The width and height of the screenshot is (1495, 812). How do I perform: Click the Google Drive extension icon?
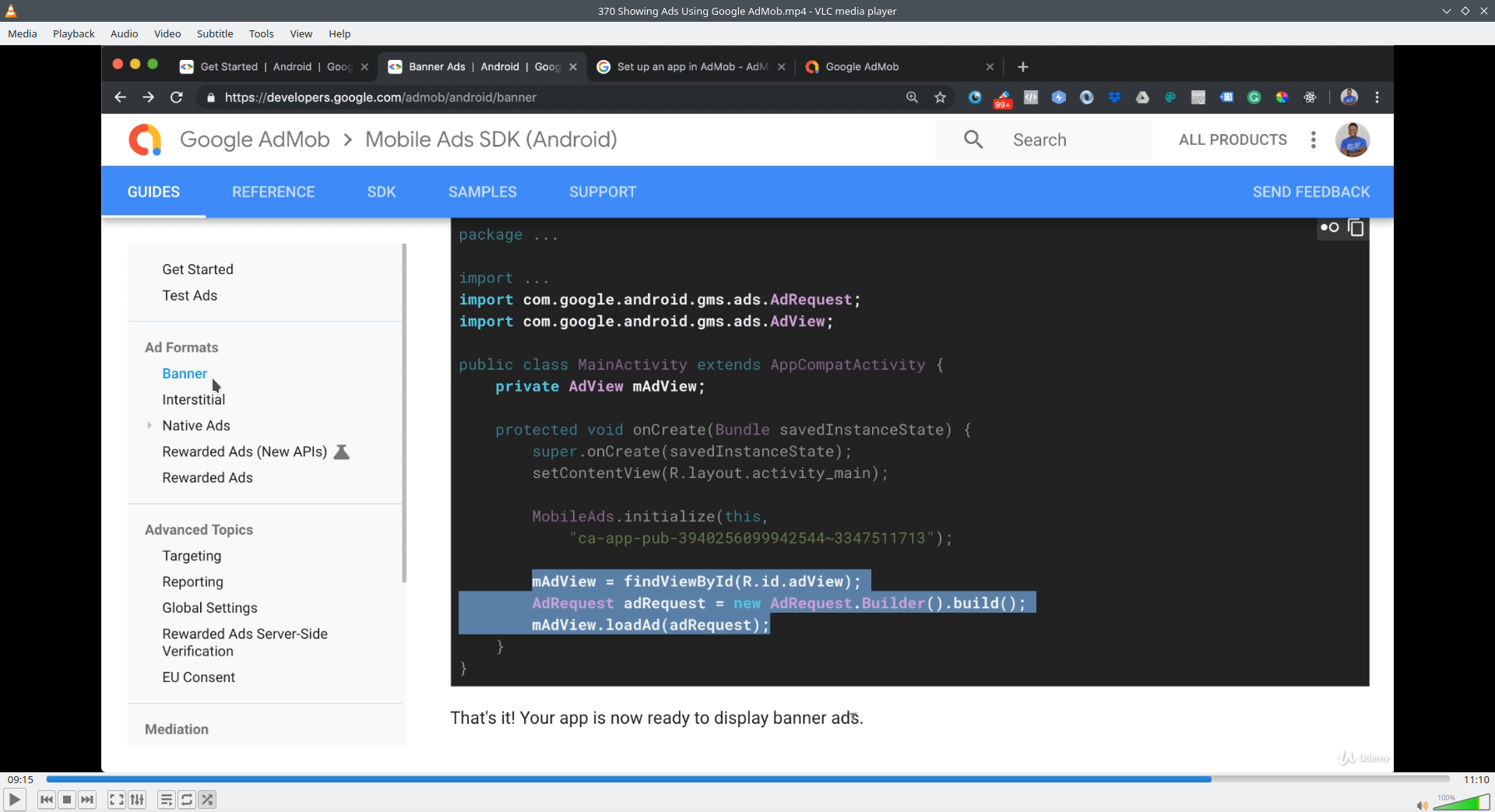pos(1143,97)
